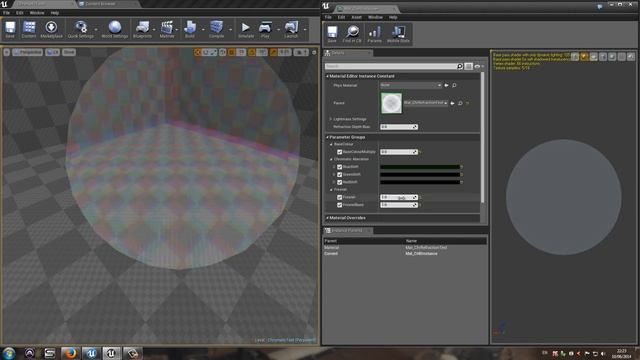This screenshot has width=640, height=360.
Task: Collapse the Fresnel group
Action: [331, 190]
